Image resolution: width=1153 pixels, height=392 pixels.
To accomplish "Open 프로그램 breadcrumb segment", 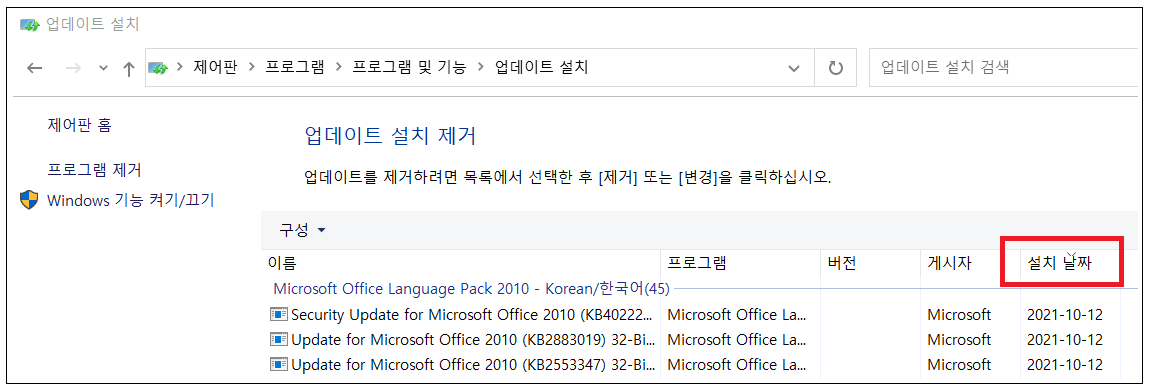I will tap(294, 68).
